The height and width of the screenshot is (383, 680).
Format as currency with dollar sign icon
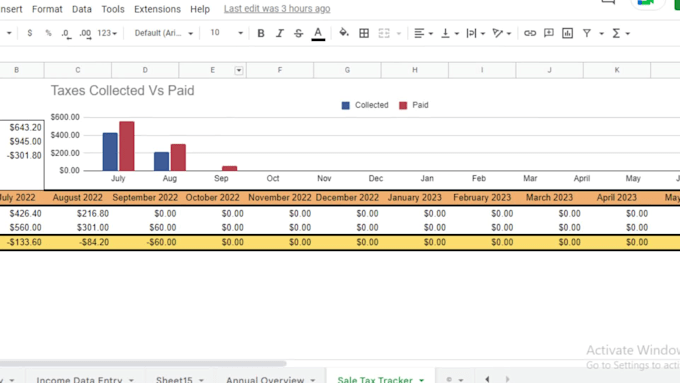tap(29, 33)
